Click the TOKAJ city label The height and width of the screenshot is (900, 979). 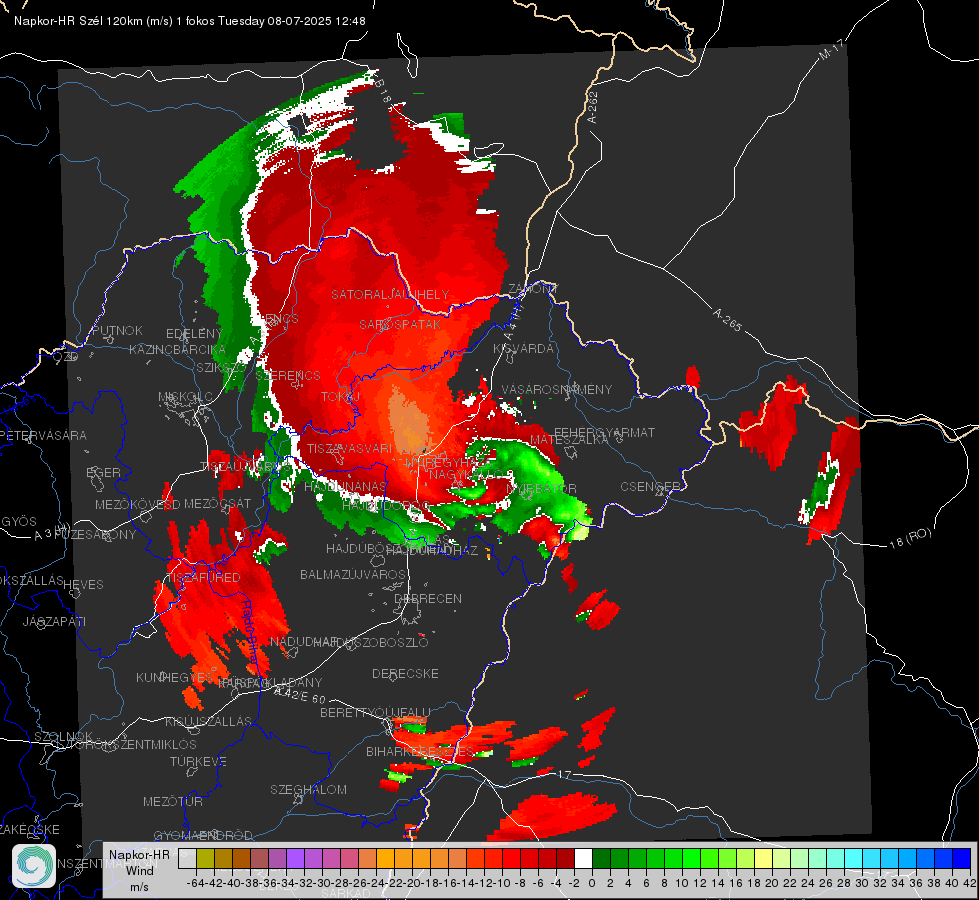[340, 397]
